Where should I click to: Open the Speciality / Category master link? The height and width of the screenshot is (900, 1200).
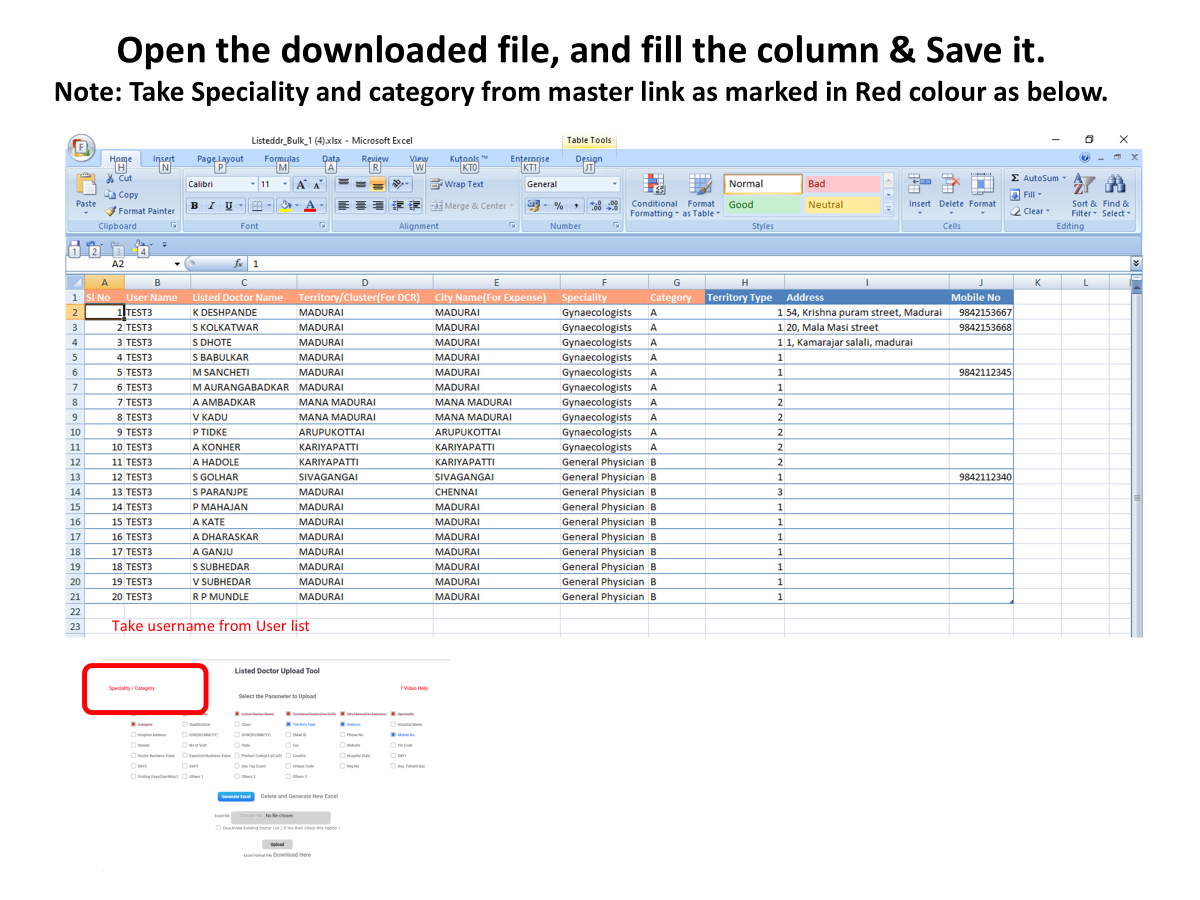[x=132, y=688]
